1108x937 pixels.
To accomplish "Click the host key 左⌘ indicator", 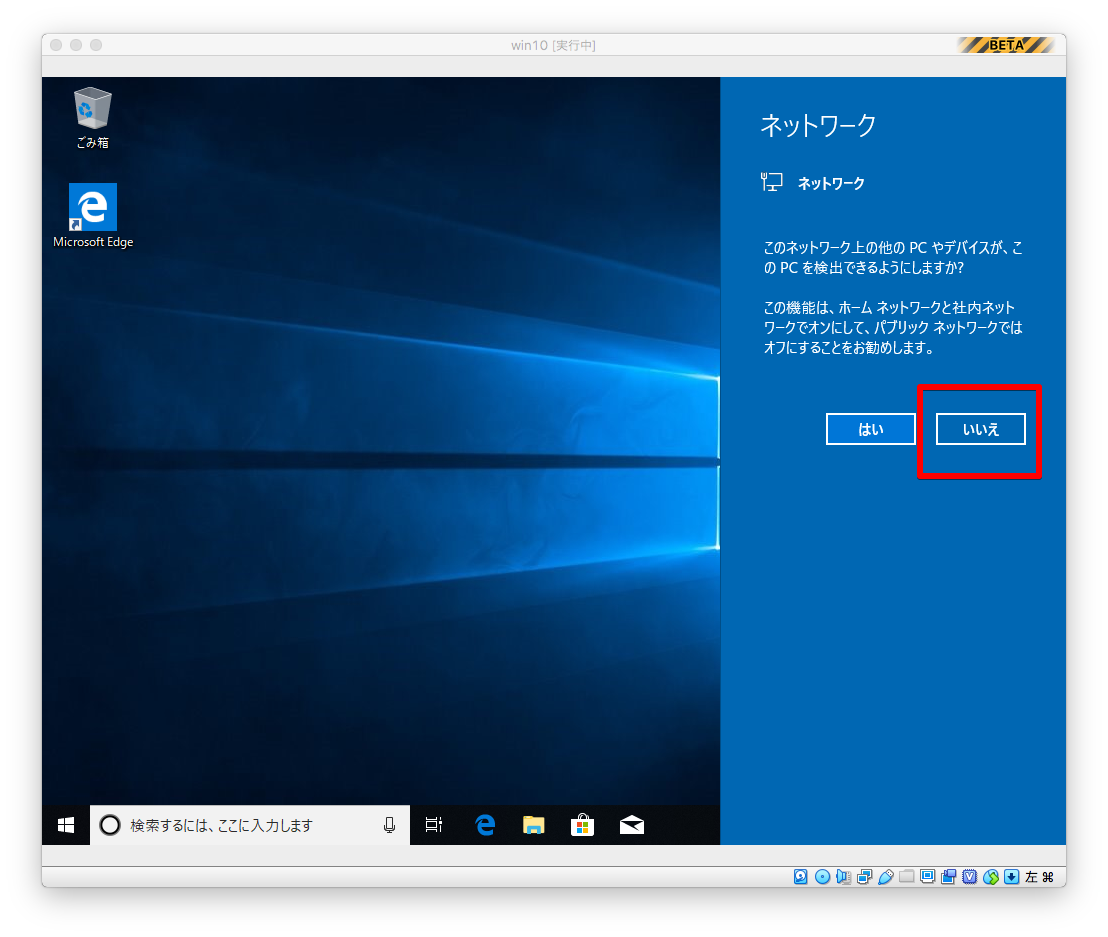I will 1039,877.
